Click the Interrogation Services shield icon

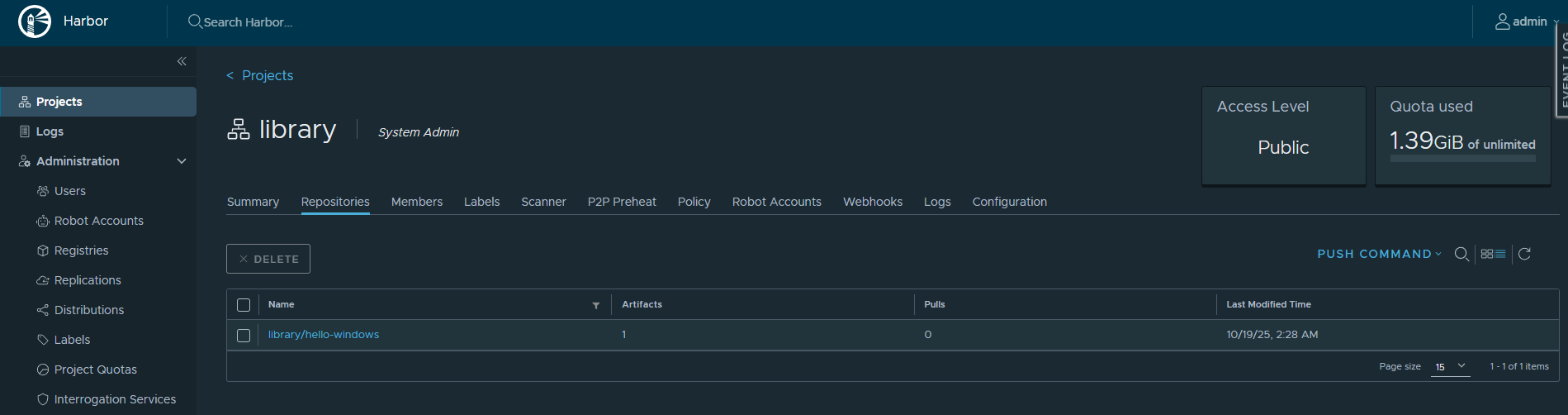click(x=43, y=399)
